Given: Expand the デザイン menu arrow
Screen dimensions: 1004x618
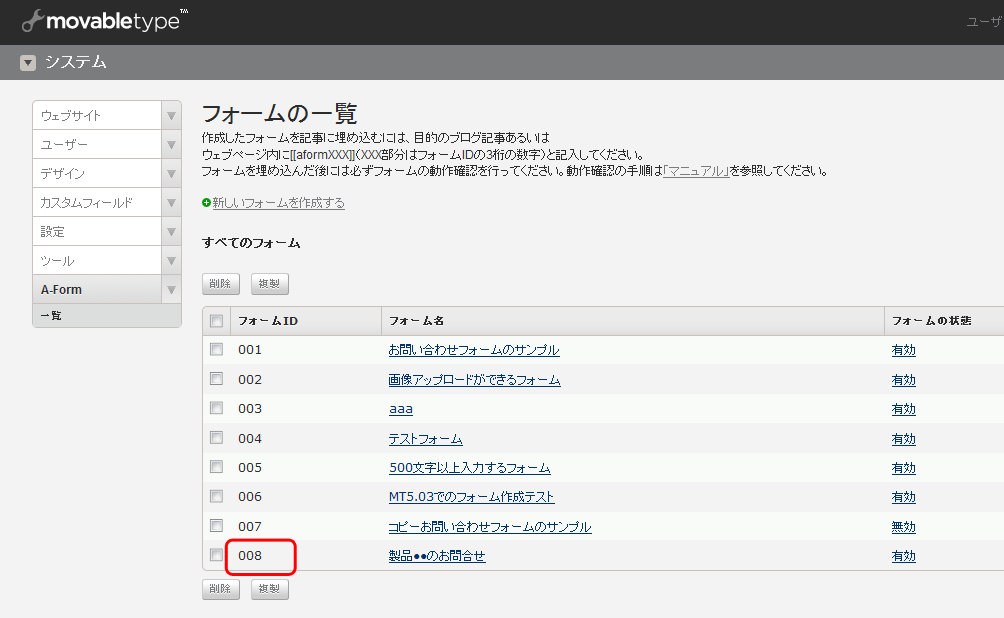Looking at the screenshot, I should [171, 174].
